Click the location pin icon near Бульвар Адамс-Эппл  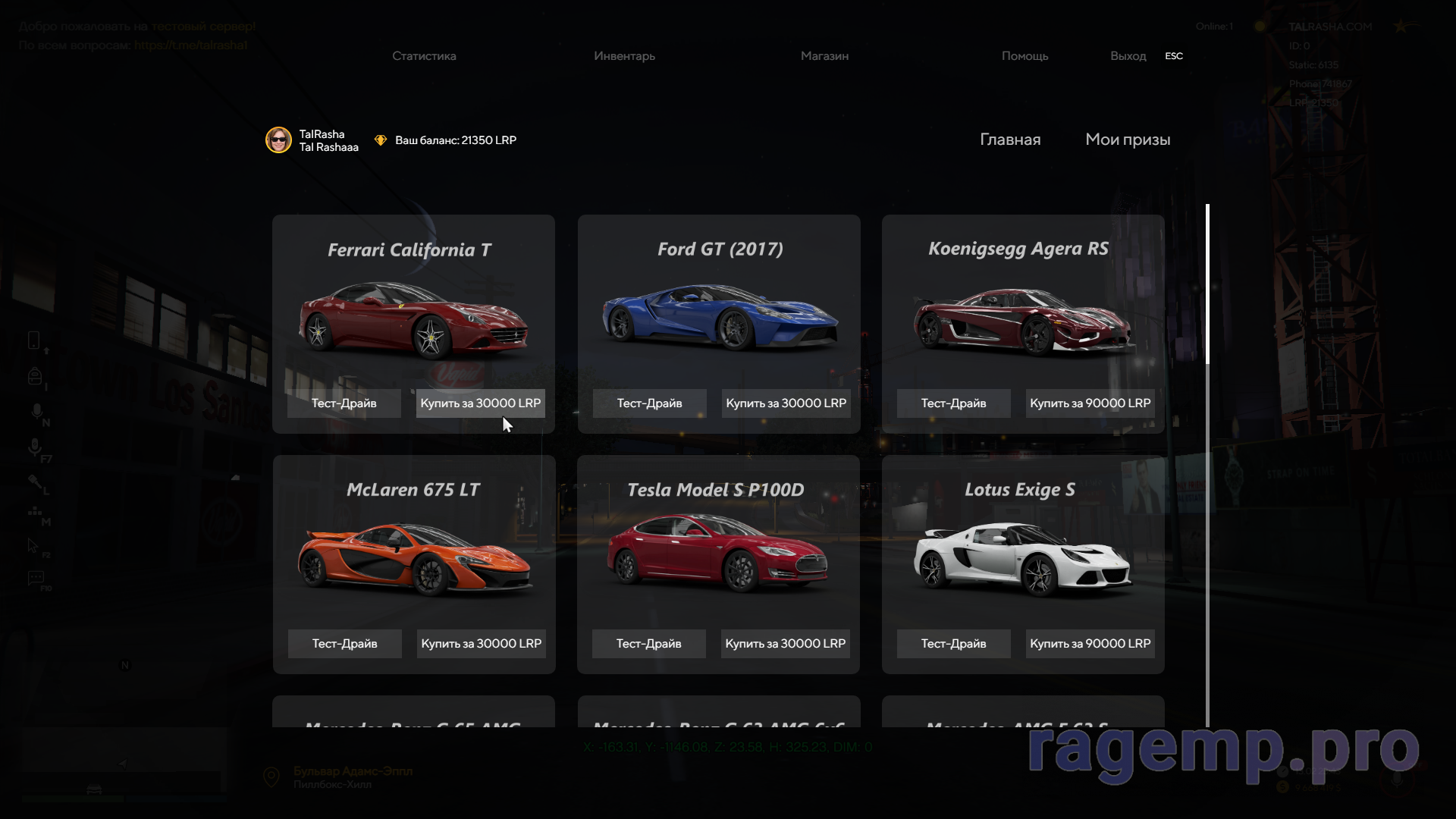271,777
